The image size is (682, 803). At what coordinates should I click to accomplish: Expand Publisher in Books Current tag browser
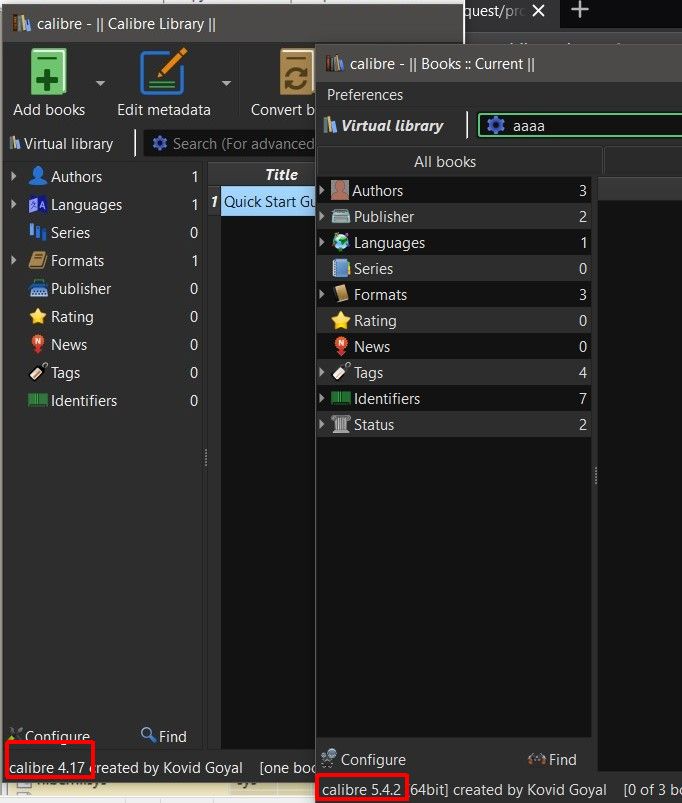coord(322,216)
